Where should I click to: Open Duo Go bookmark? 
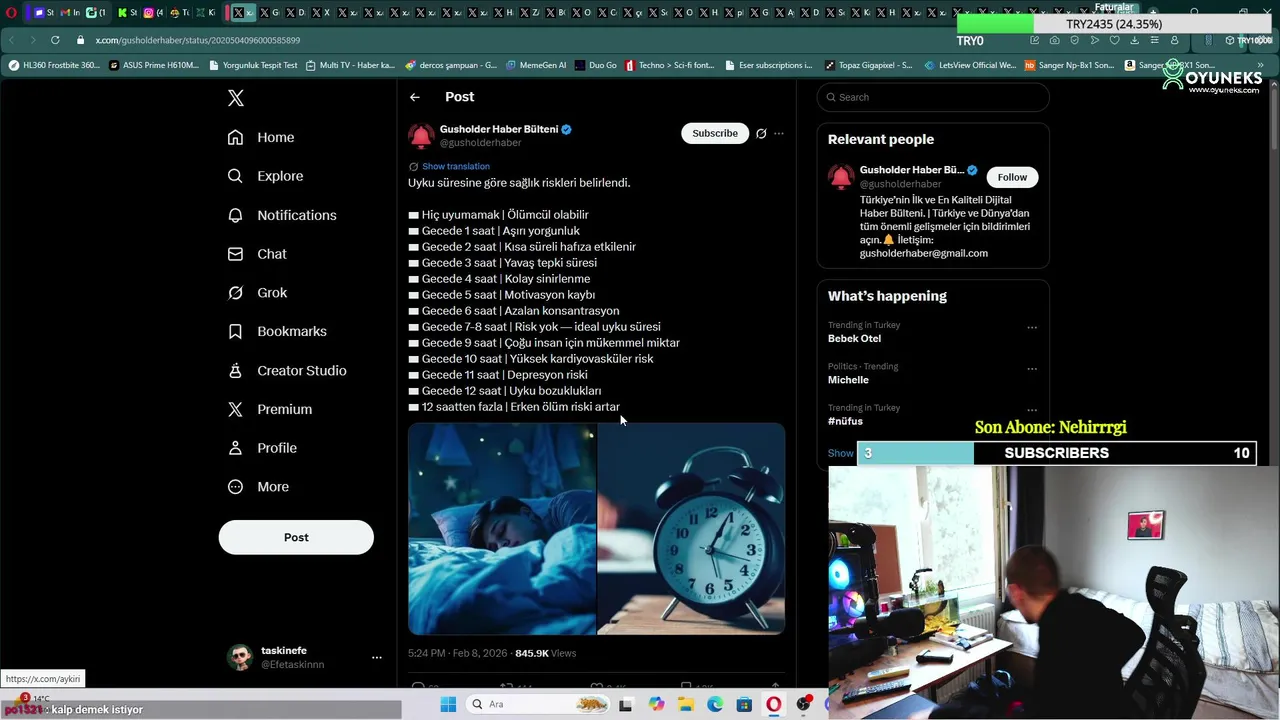pyautogui.click(x=595, y=65)
